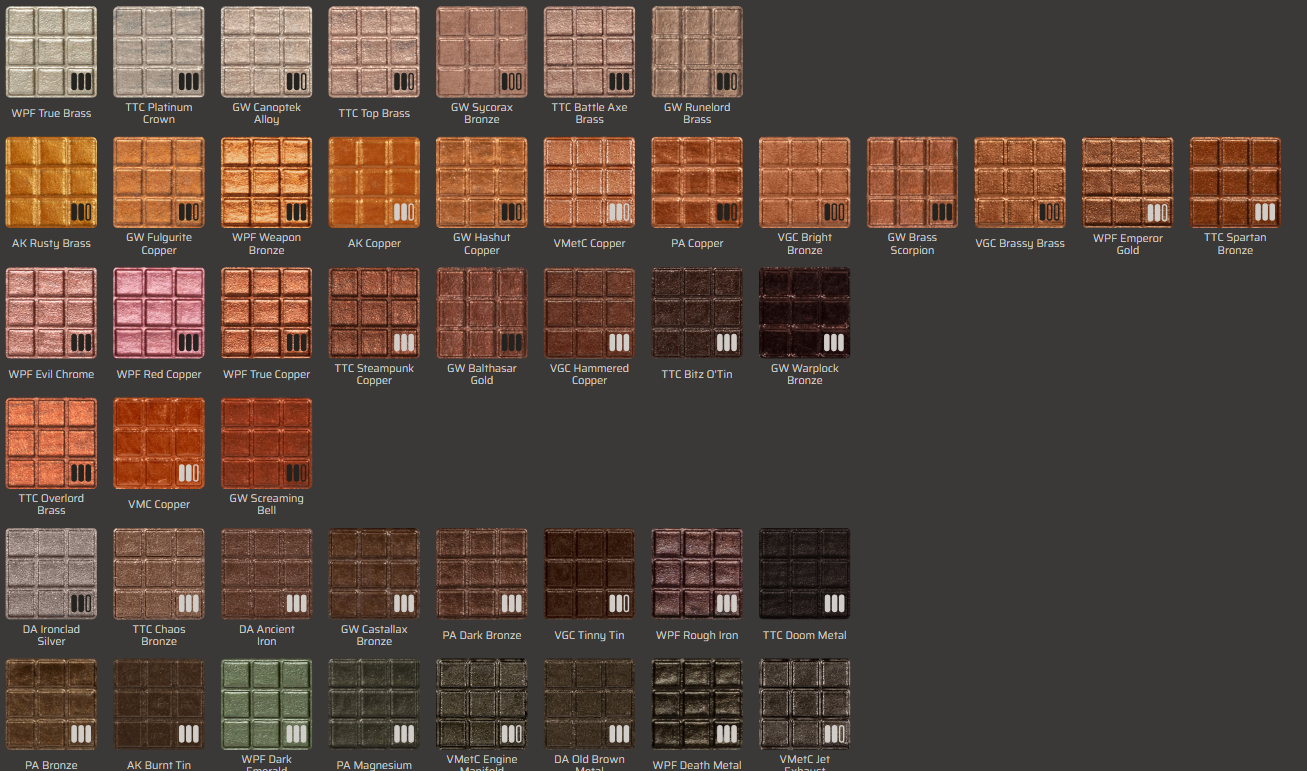This screenshot has width=1307, height=771.
Task: Click the TTC Top Brass swatch
Action: coord(374,52)
